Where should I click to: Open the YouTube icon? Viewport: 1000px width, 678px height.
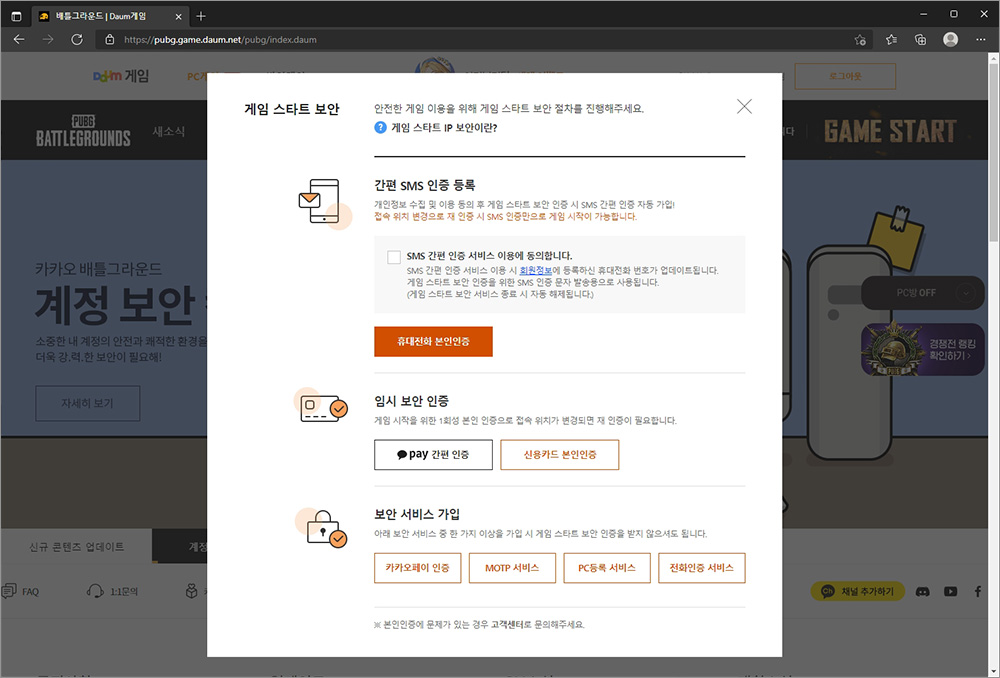pyautogui.click(x=950, y=591)
